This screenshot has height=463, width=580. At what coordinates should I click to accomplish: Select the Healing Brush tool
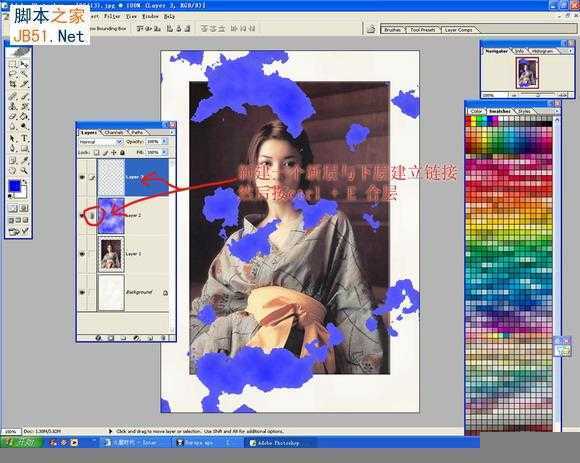(13, 96)
